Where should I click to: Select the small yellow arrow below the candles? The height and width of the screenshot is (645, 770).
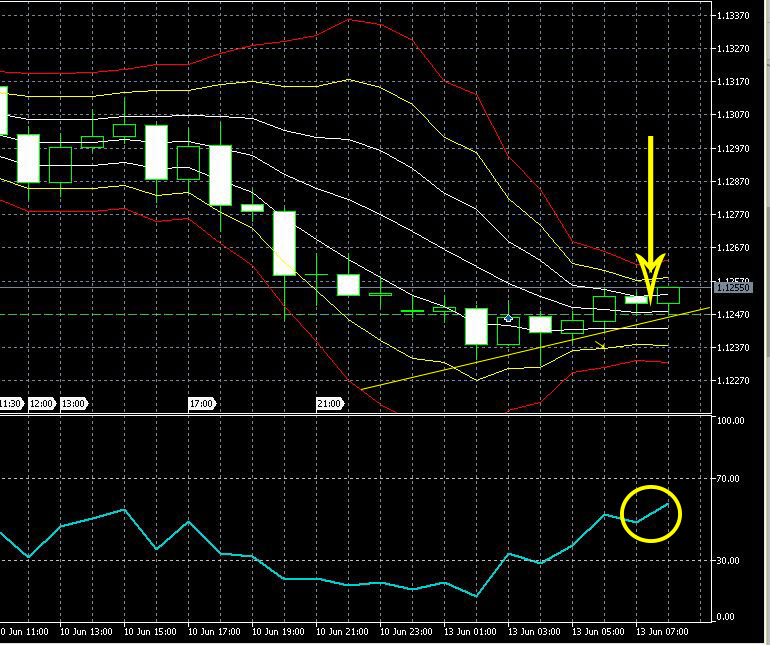pyautogui.click(x=601, y=346)
